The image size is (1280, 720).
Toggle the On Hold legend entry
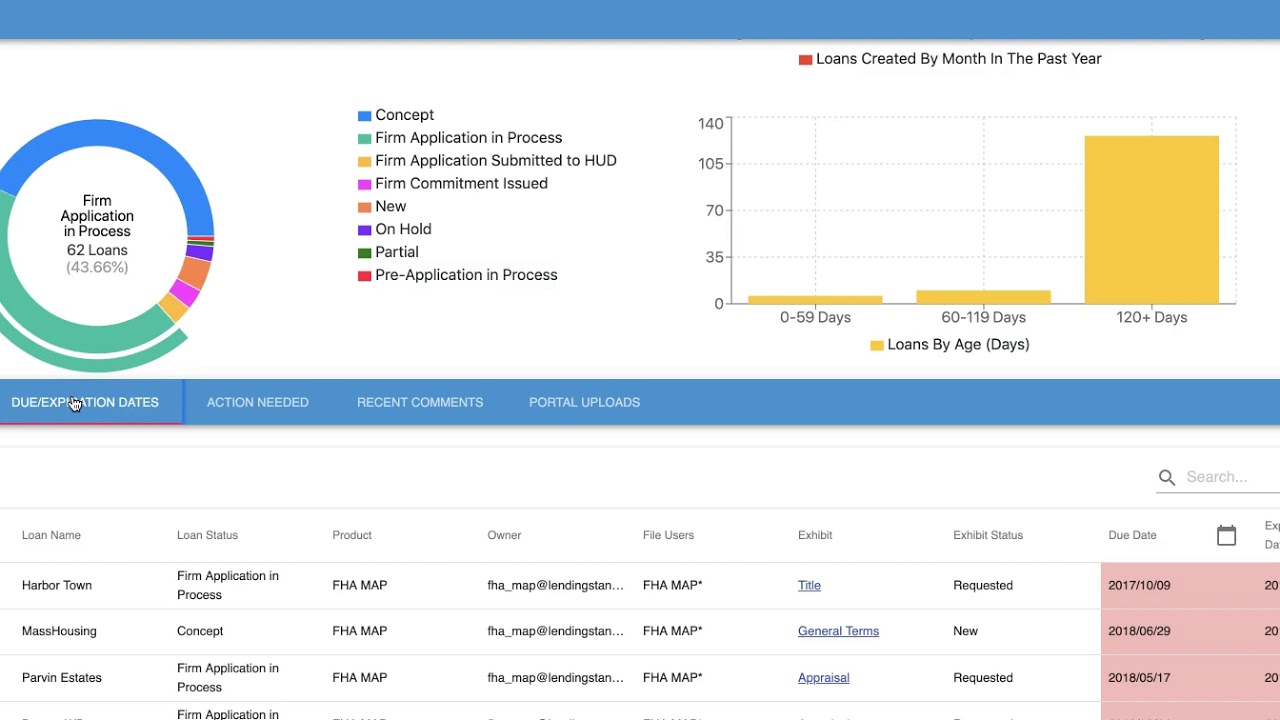[395, 229]
